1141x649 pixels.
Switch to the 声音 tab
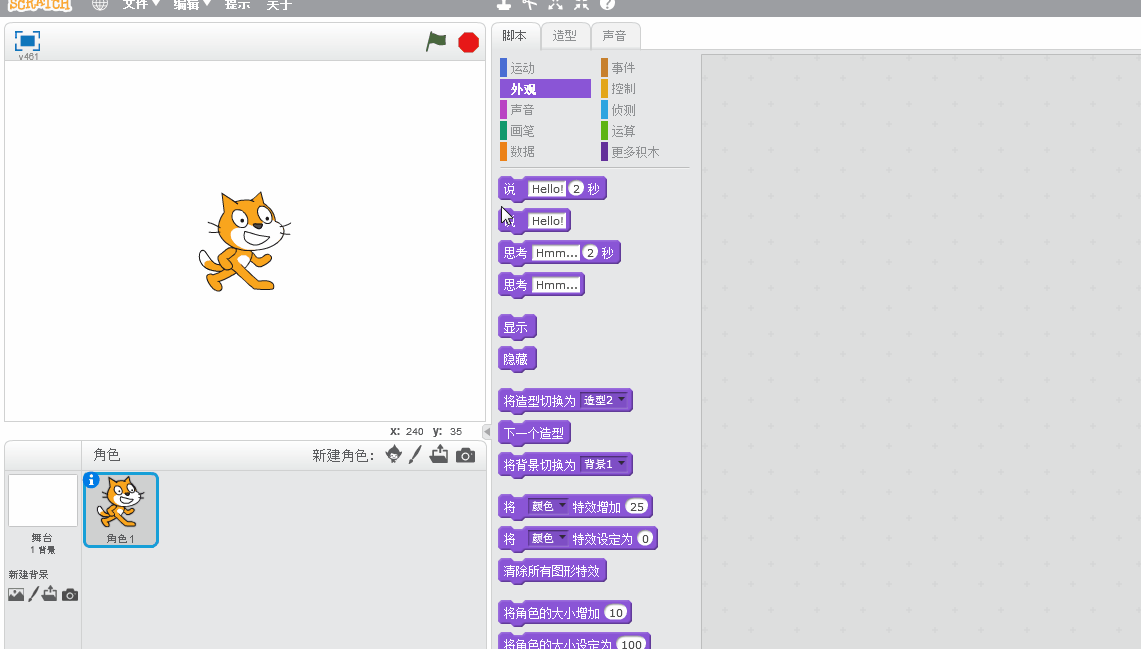pyautogui.click(x=614, y=36)
